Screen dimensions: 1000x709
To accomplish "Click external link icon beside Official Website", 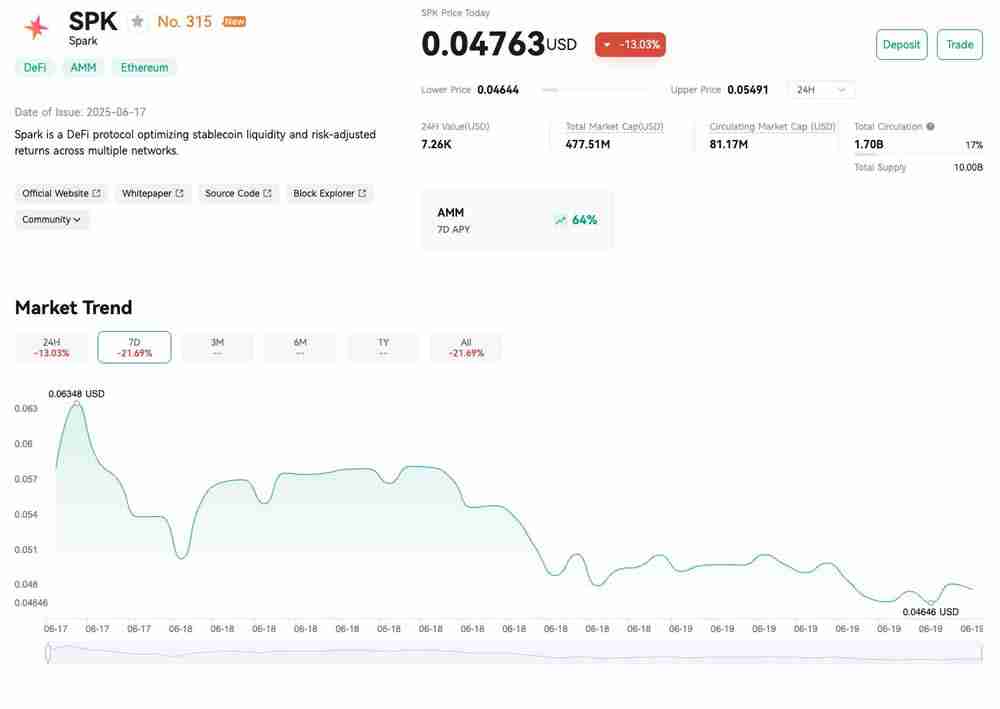I will pos(96,193).
